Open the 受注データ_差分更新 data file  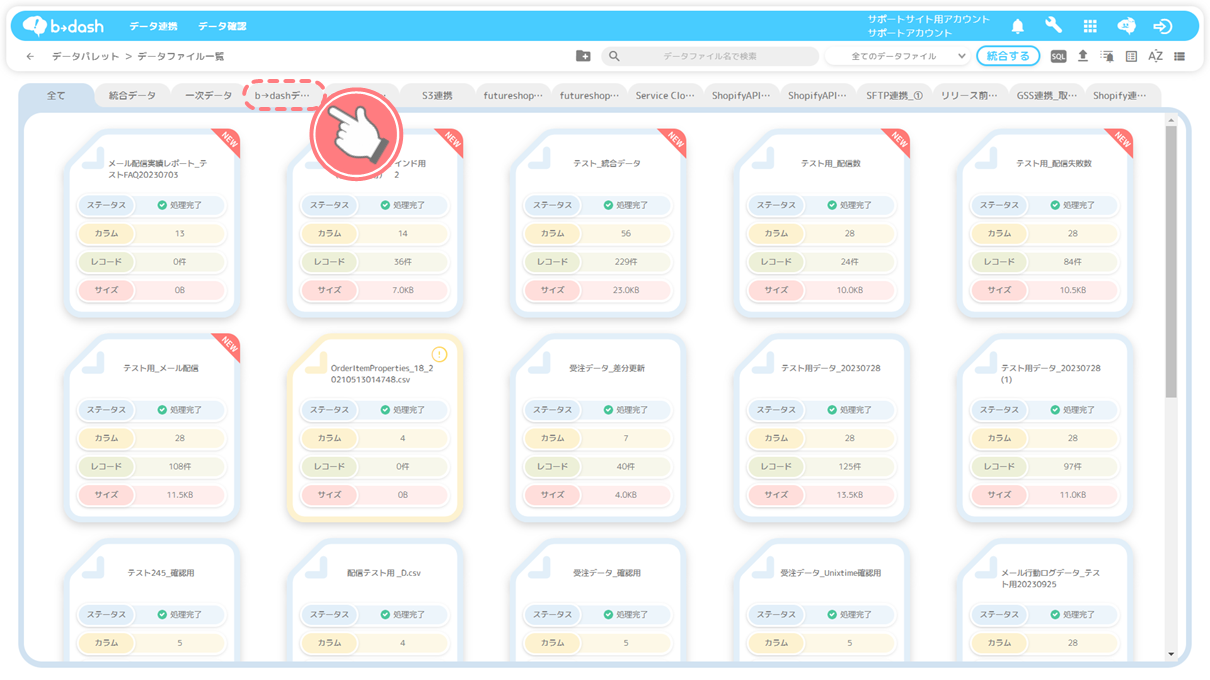598,428
